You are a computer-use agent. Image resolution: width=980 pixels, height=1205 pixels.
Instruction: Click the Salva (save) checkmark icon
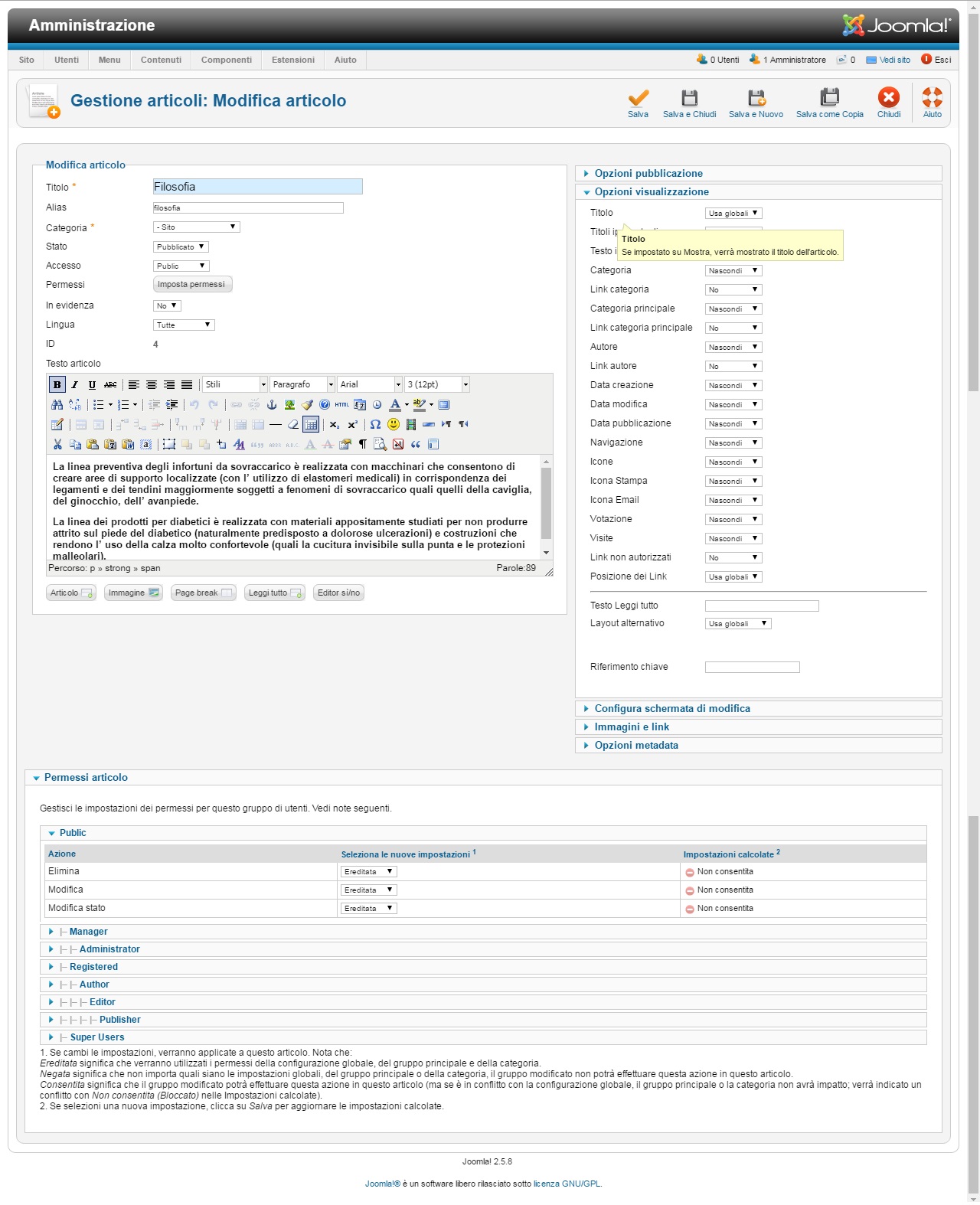pyautogui.click(x=638, y=97)
